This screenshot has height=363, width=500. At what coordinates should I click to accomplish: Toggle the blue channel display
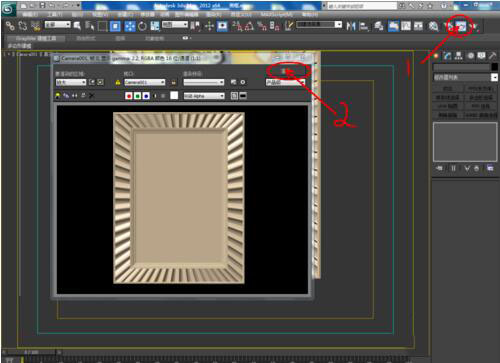146,96
